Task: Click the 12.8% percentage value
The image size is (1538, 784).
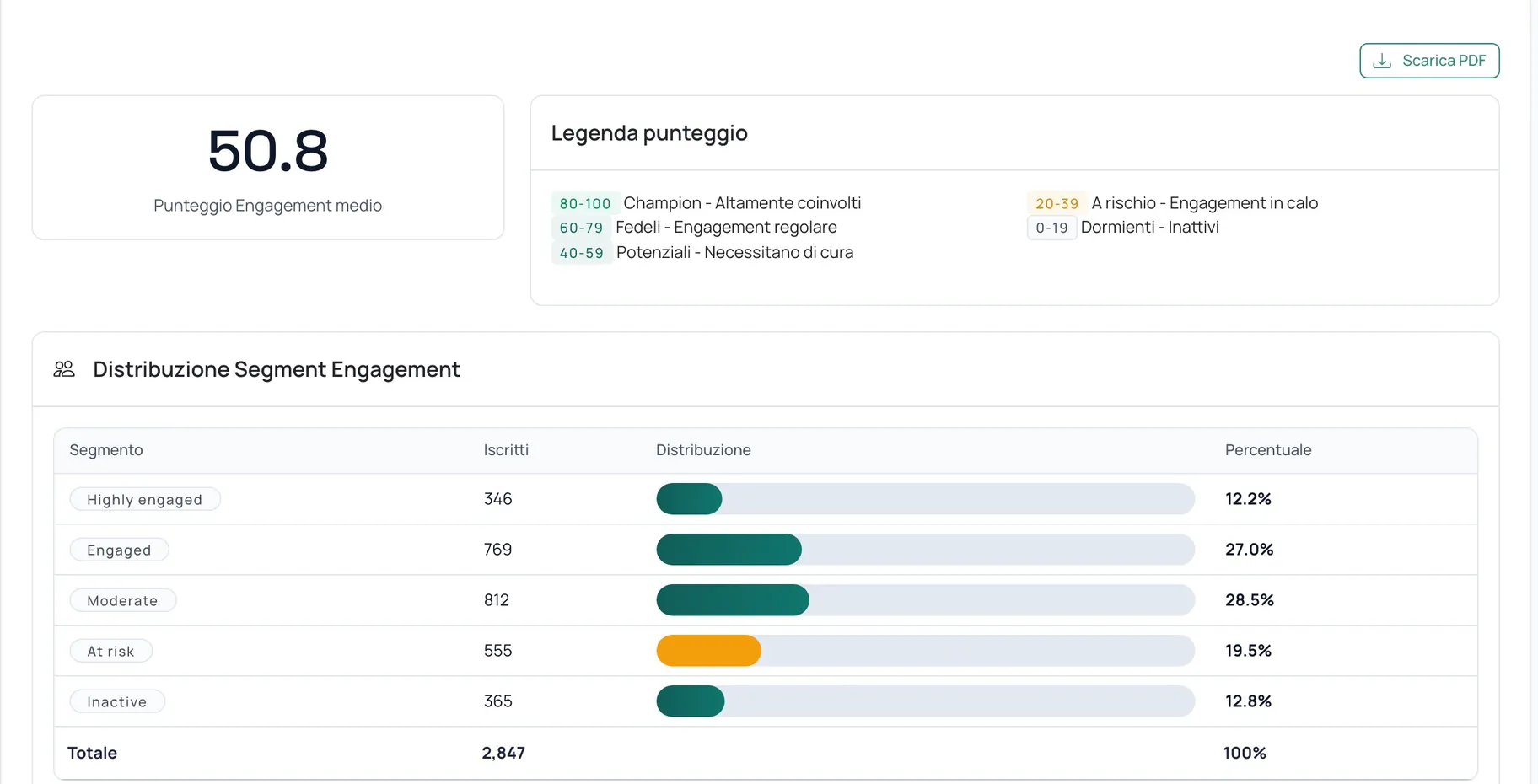Action: tap(1248, 701)
